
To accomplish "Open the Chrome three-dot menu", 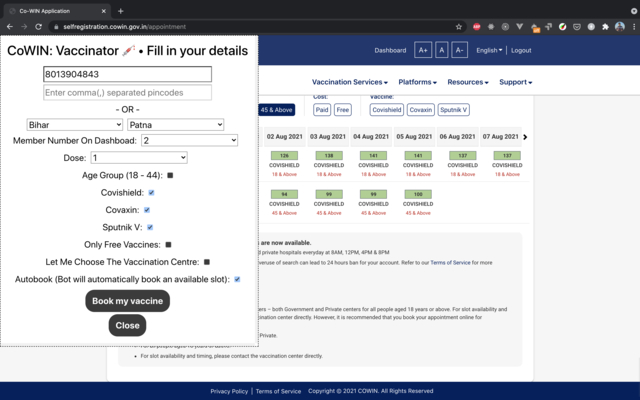I will (634, 27).
